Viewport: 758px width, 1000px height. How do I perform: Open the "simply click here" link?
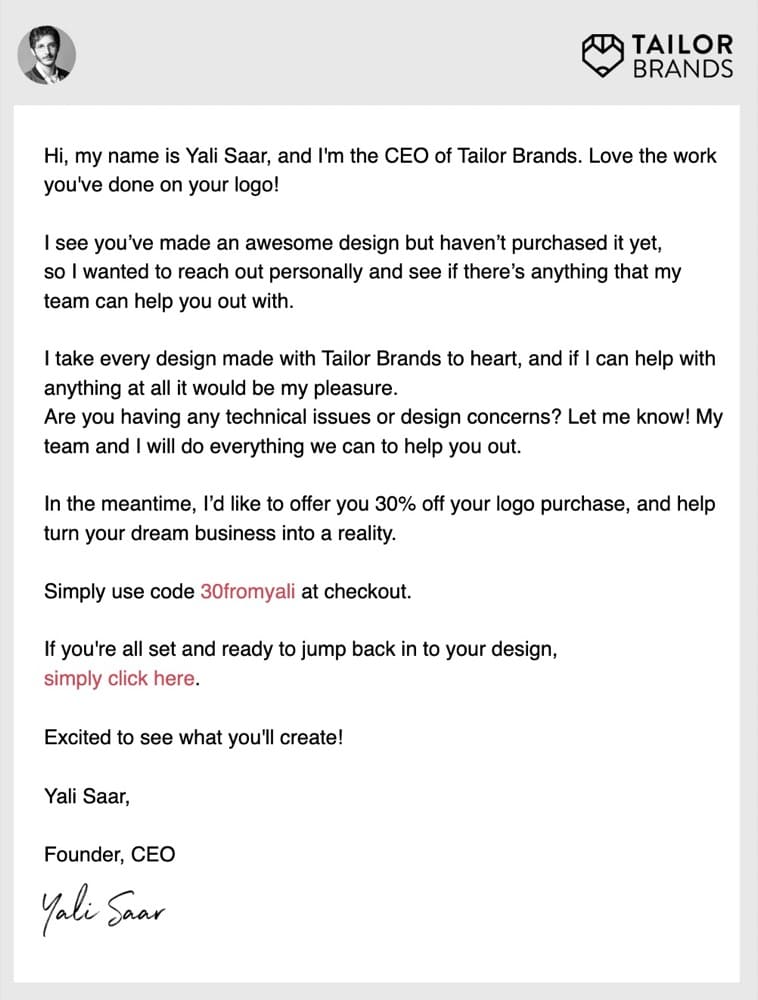point(120,678)
